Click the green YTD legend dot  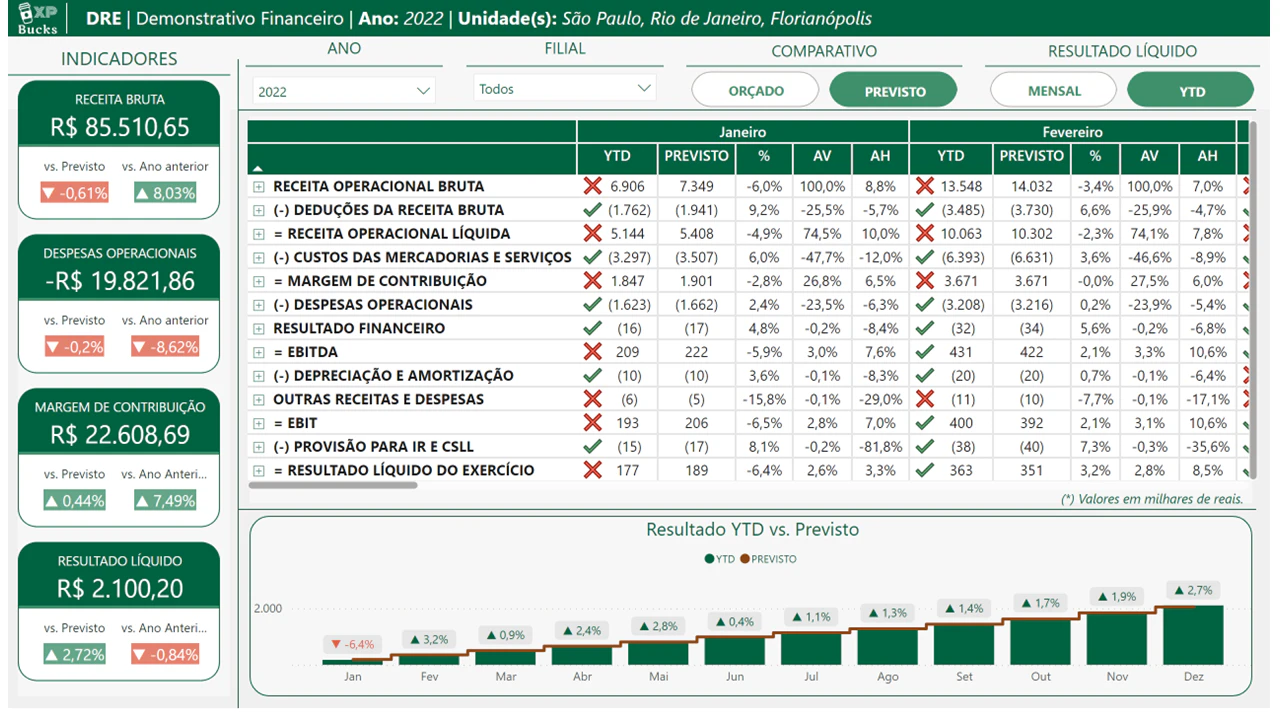tap(709, 559)
